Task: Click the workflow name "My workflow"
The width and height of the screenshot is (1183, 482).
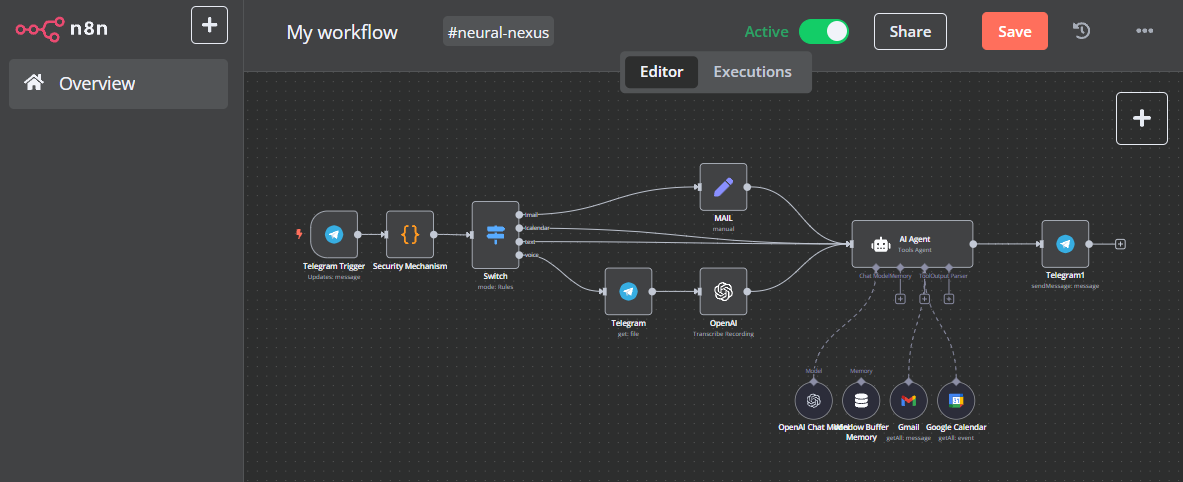Action: pyautogui.click(x=342, y=32)
